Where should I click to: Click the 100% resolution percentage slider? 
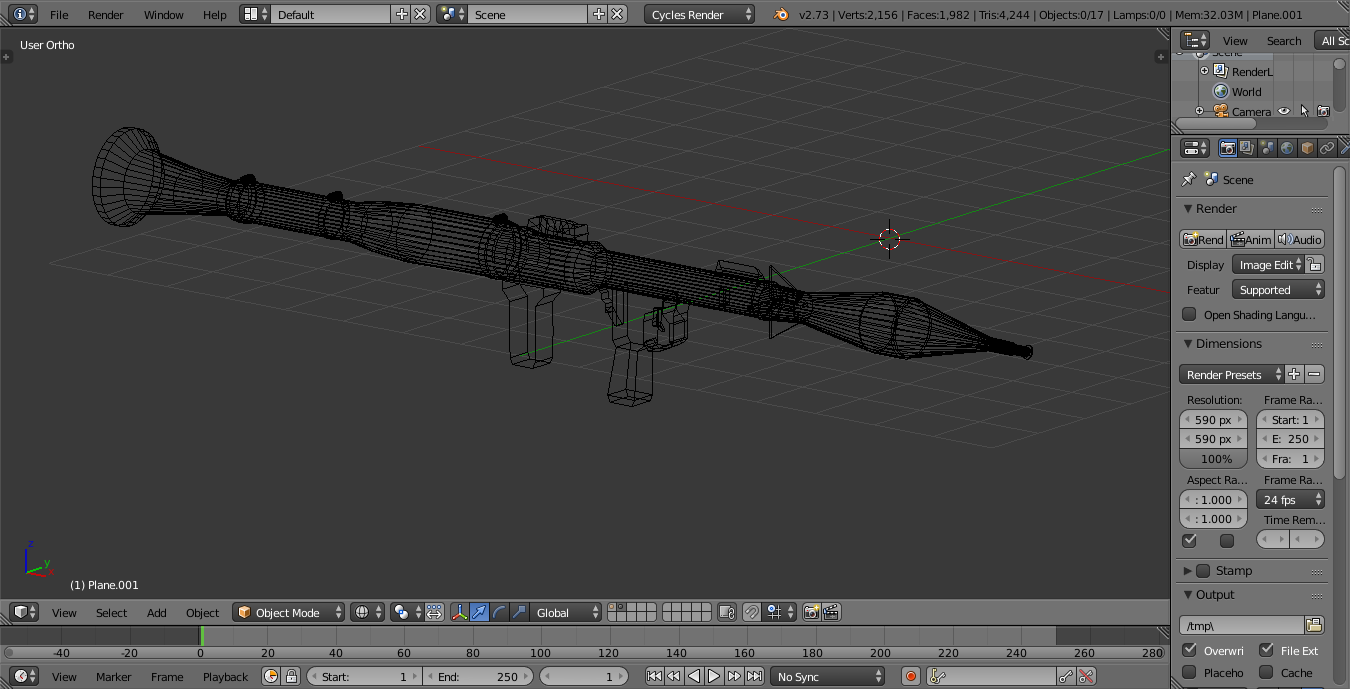point(1216,459)
